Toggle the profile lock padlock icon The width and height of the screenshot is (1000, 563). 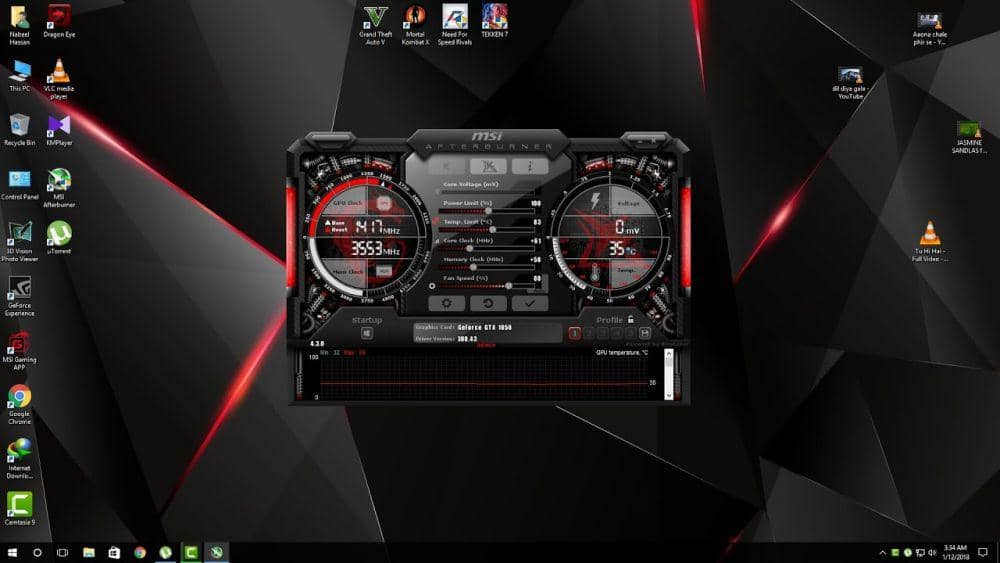631,320
